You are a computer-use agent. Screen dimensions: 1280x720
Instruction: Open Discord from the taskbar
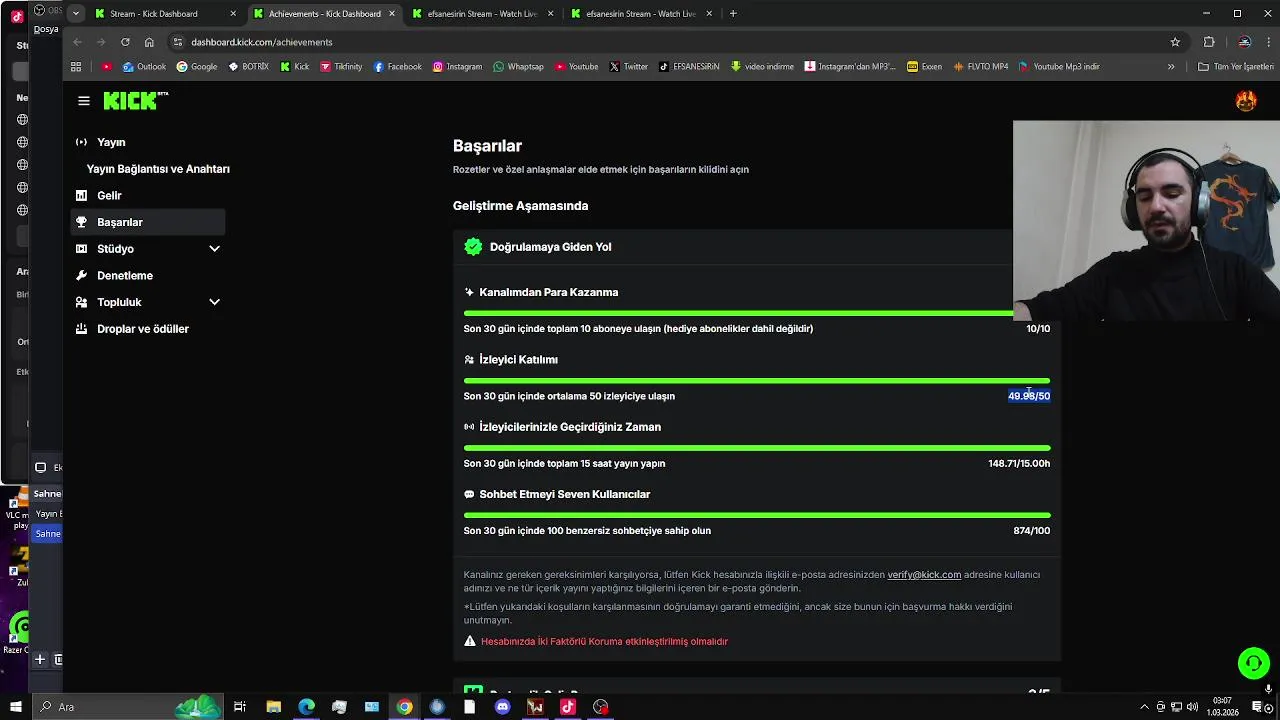(502, 707)
